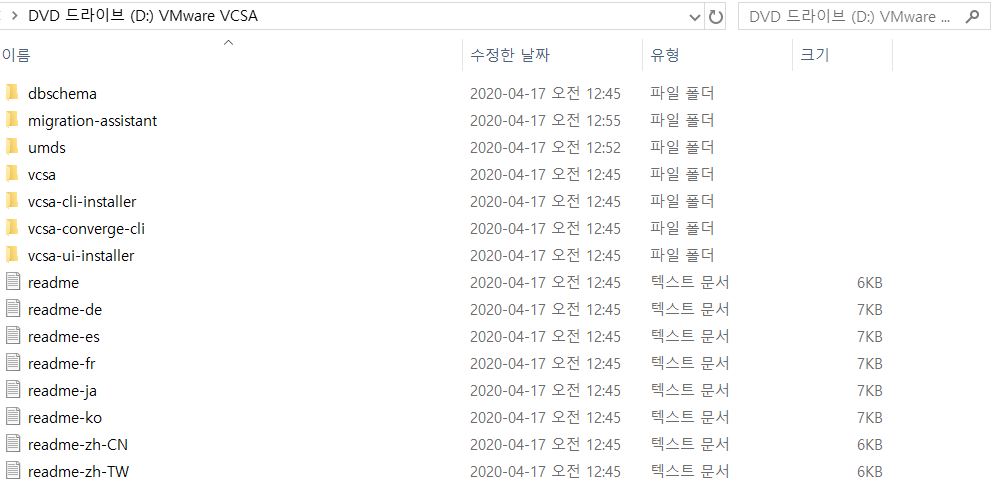Click the 7KB size of readme-ja
Image resolution: width=997 pixels, height=496 pixels.
(869, 390)
